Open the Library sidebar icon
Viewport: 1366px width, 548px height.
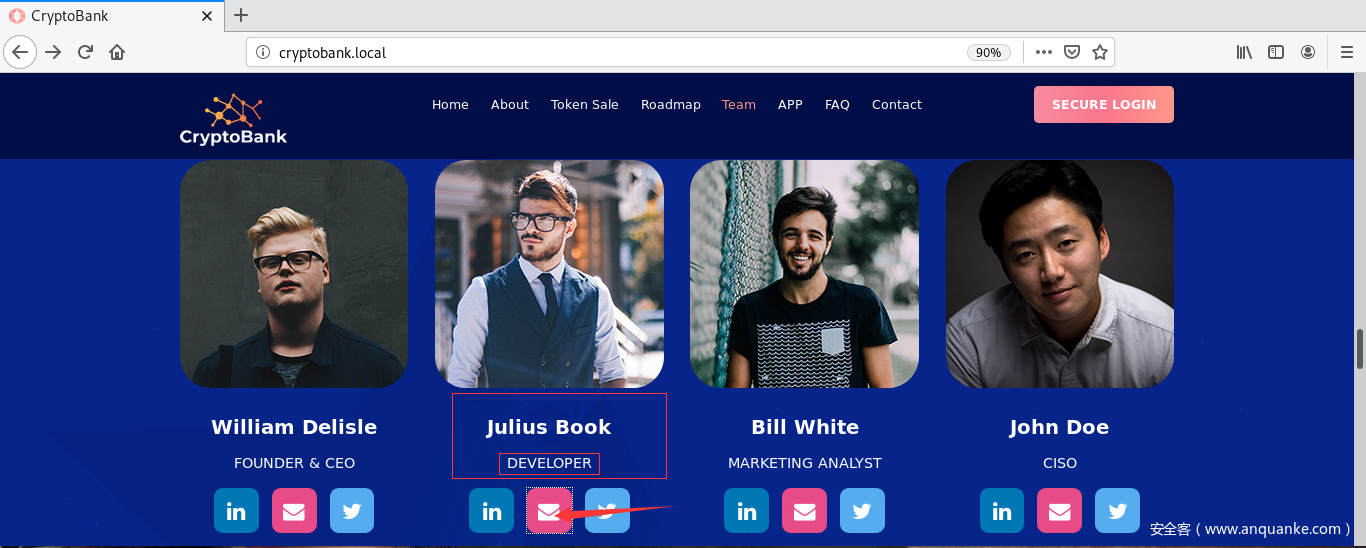coord(1244,52)
